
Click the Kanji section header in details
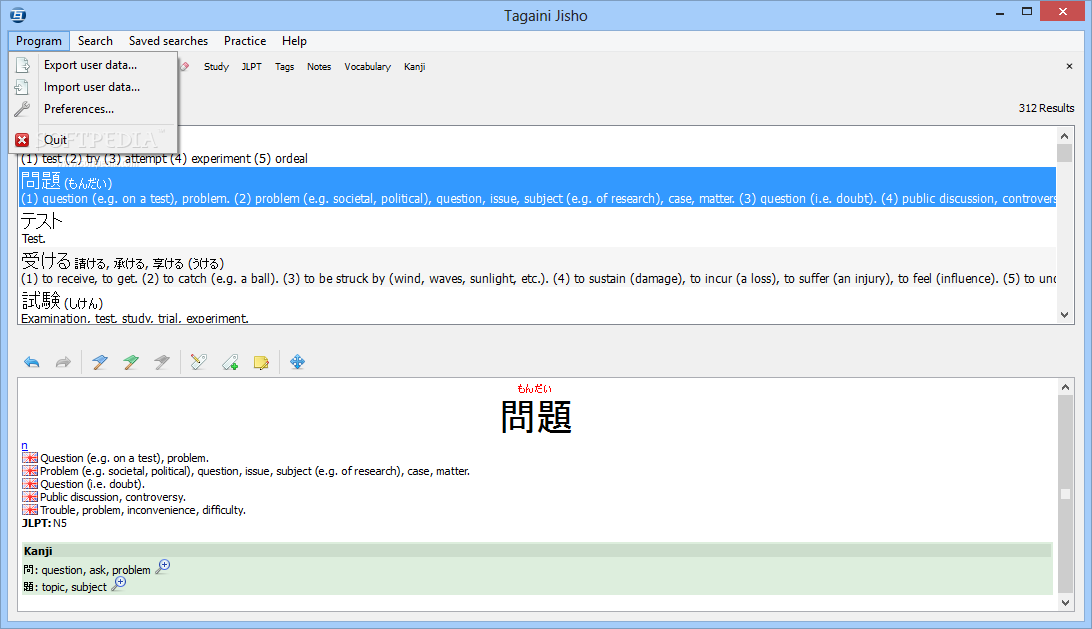[x=536, y=551]
